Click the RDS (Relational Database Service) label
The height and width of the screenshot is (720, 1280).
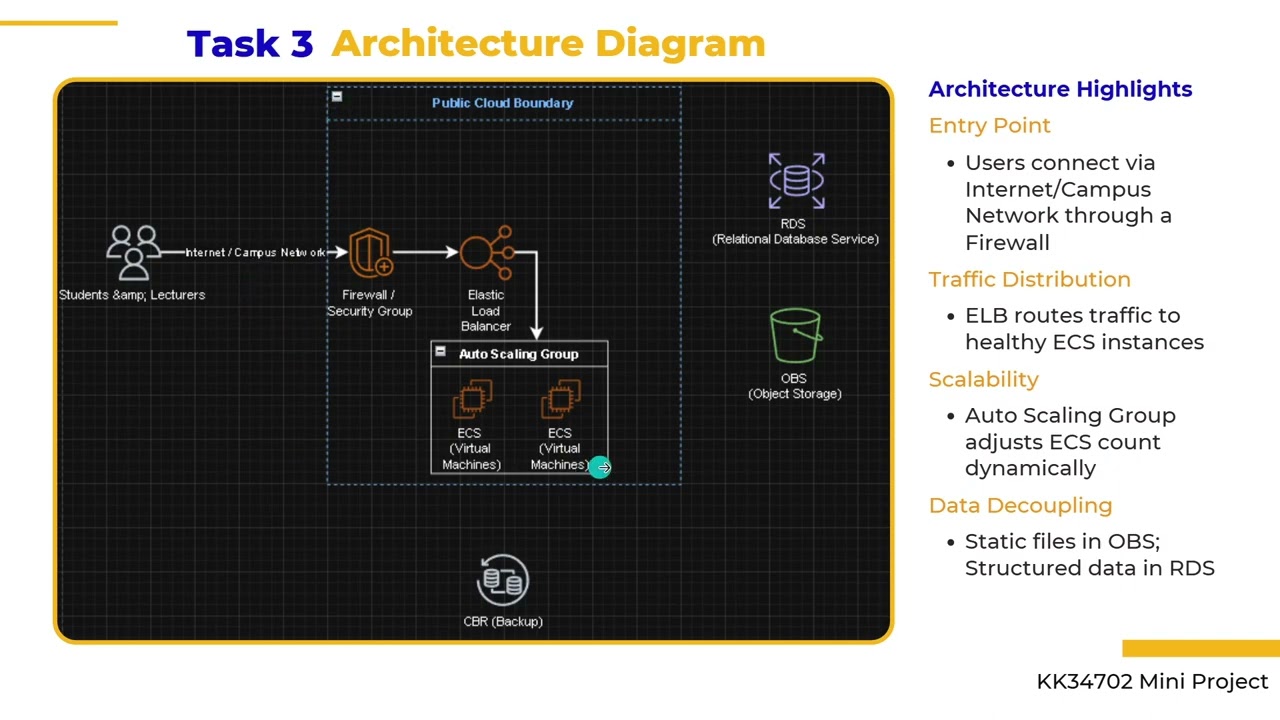[795, 231]
